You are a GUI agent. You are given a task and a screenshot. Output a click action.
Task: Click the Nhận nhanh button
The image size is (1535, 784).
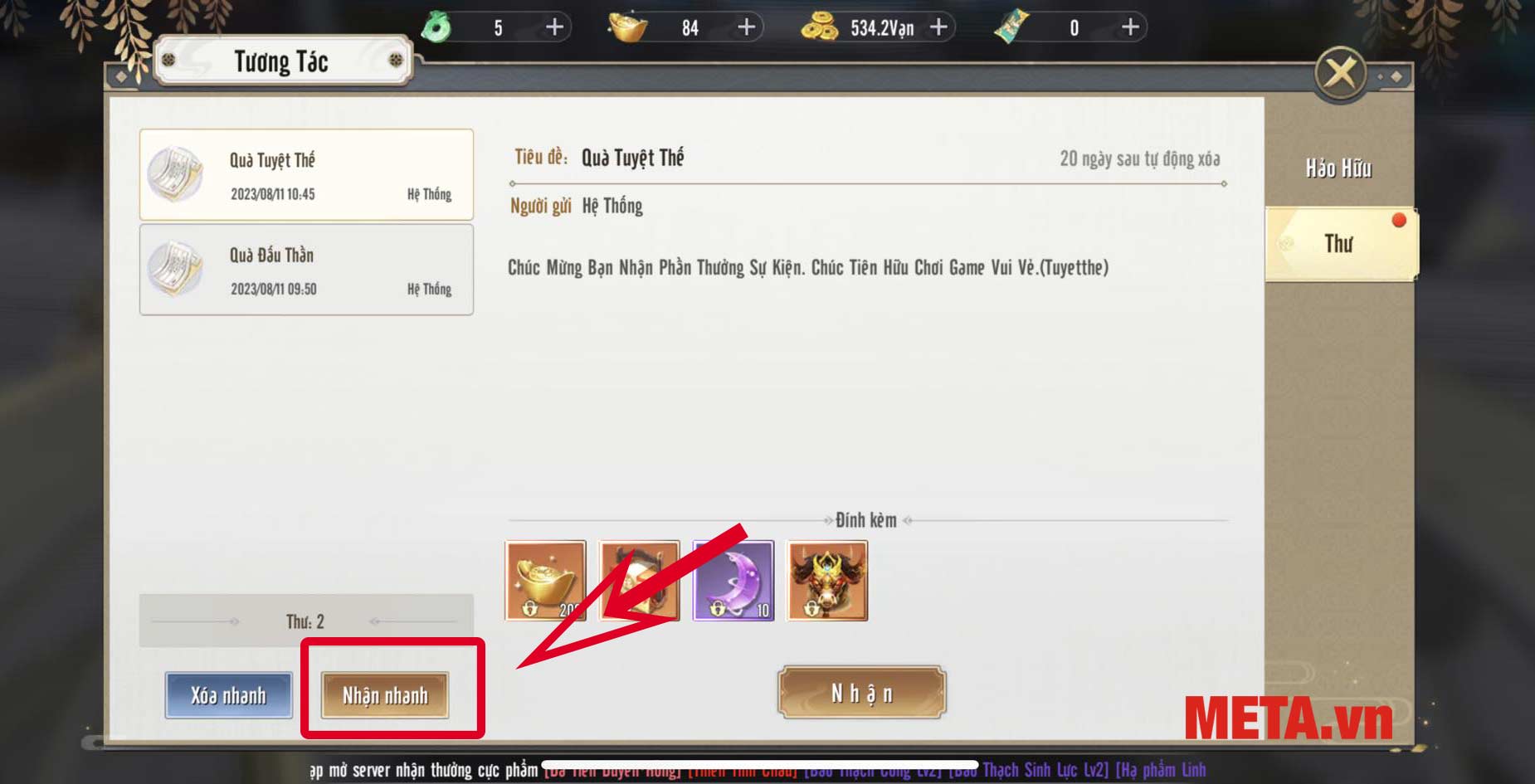pos(385,695)
